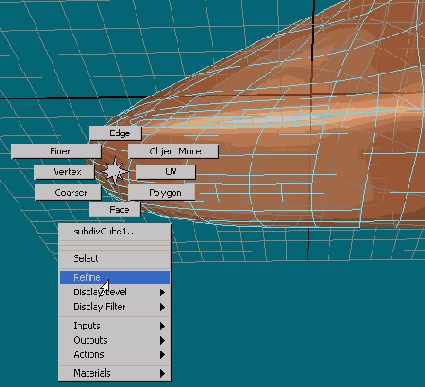The height and width of the screenshot is (387, 425).
Task: Choose Select from the context menu
Action: tap(115, 258)
